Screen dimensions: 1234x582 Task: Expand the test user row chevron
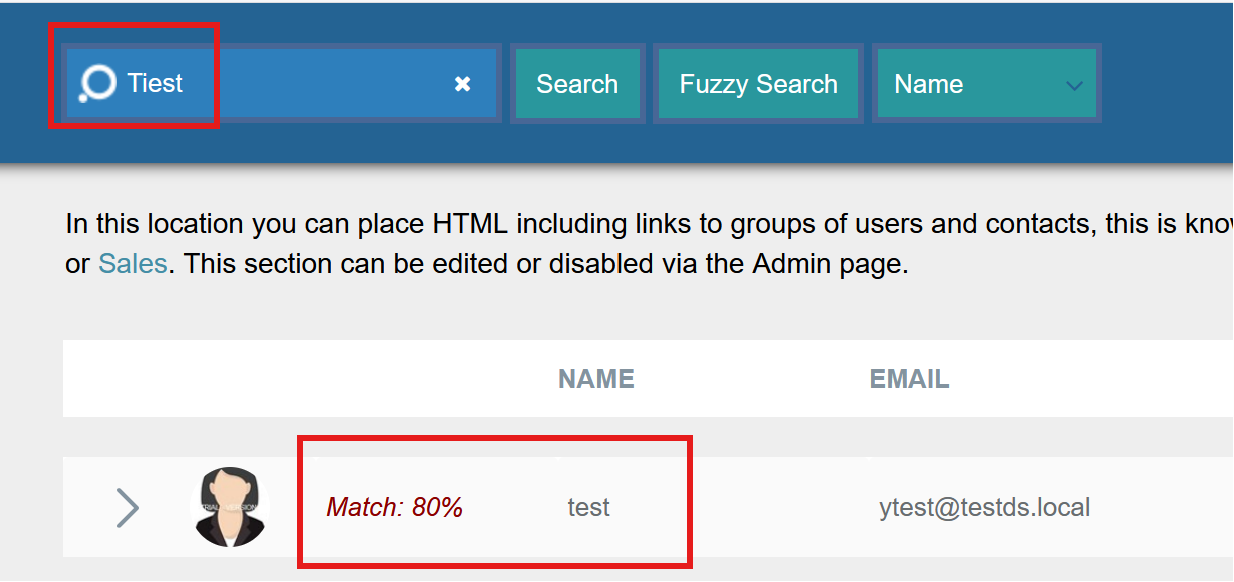point(127,507)
